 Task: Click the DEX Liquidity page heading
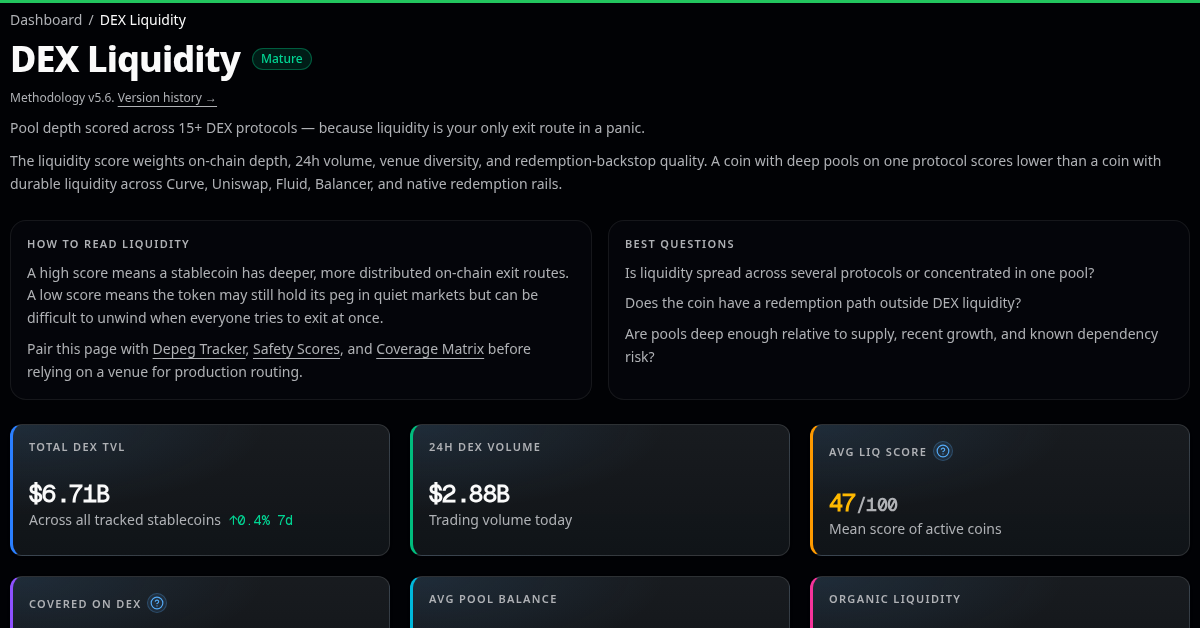[x=125, y=60]
